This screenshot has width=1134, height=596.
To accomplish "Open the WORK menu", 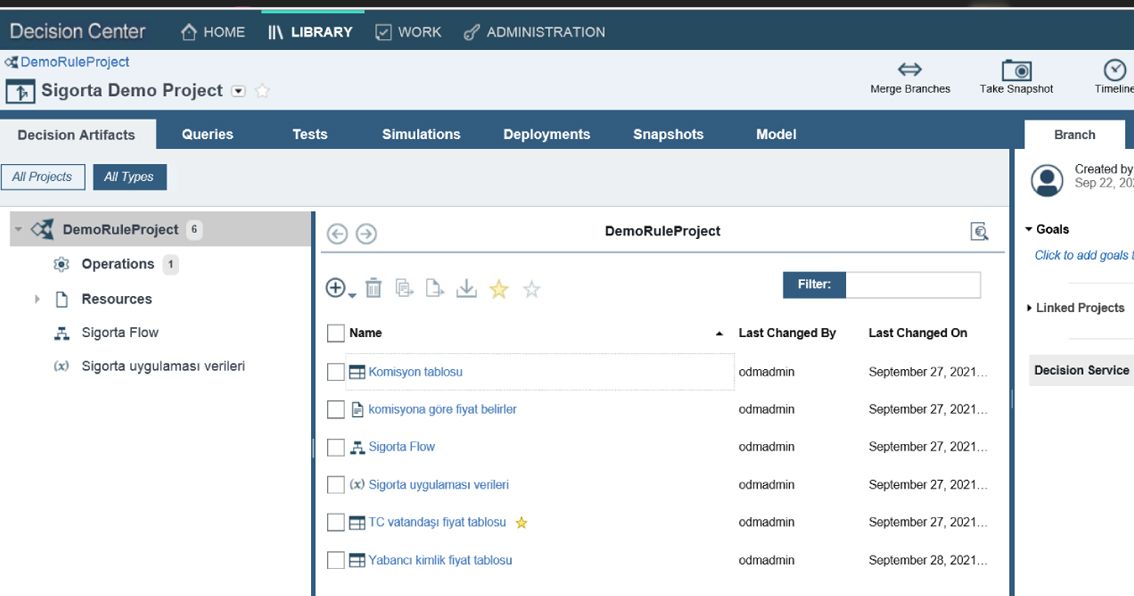I will click(409, 32).
